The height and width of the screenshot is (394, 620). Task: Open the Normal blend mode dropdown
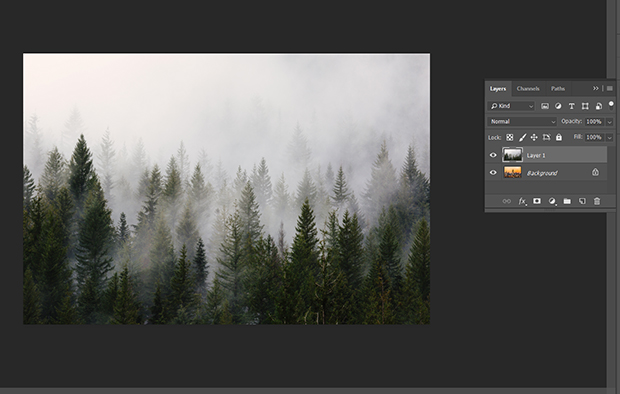click(522, 121)
